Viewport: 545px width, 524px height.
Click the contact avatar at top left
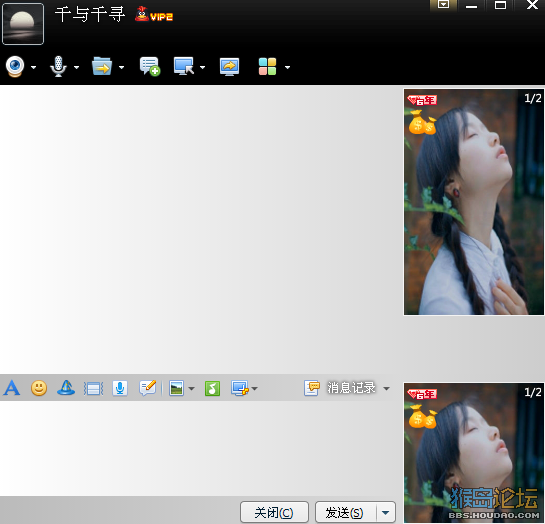point(23,24)
